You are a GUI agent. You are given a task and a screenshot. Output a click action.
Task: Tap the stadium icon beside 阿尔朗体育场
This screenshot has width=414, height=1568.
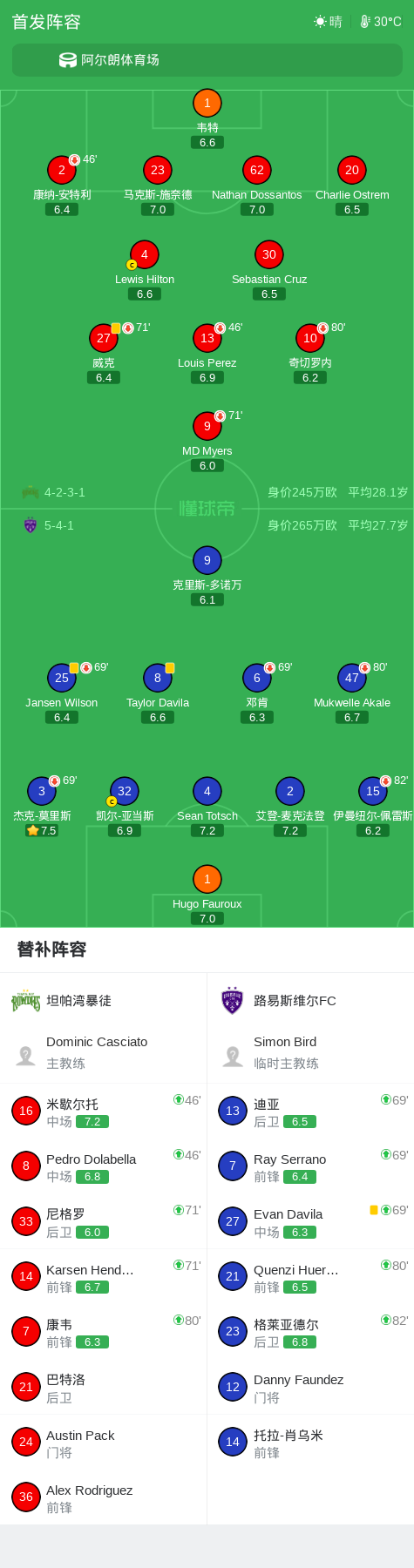pyautogui.click(x=68, y=60)
